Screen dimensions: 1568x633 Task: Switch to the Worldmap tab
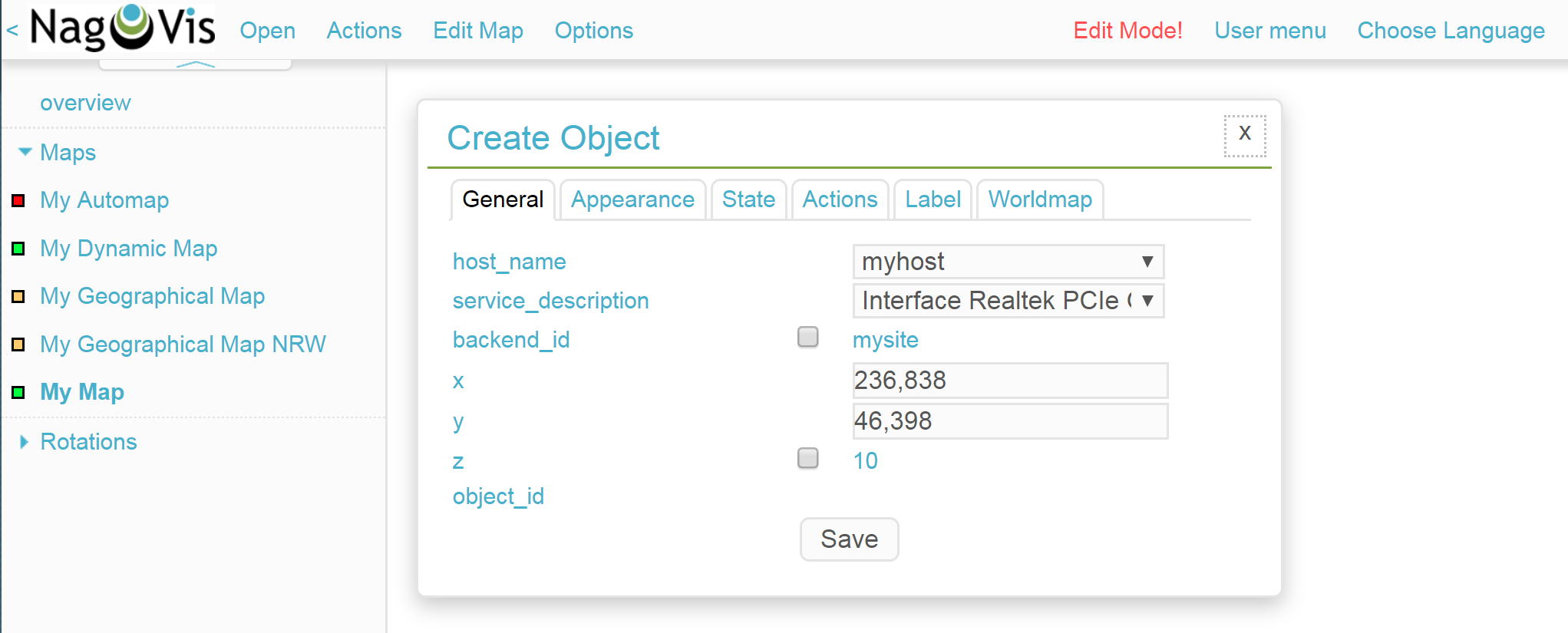[1039, 199]
